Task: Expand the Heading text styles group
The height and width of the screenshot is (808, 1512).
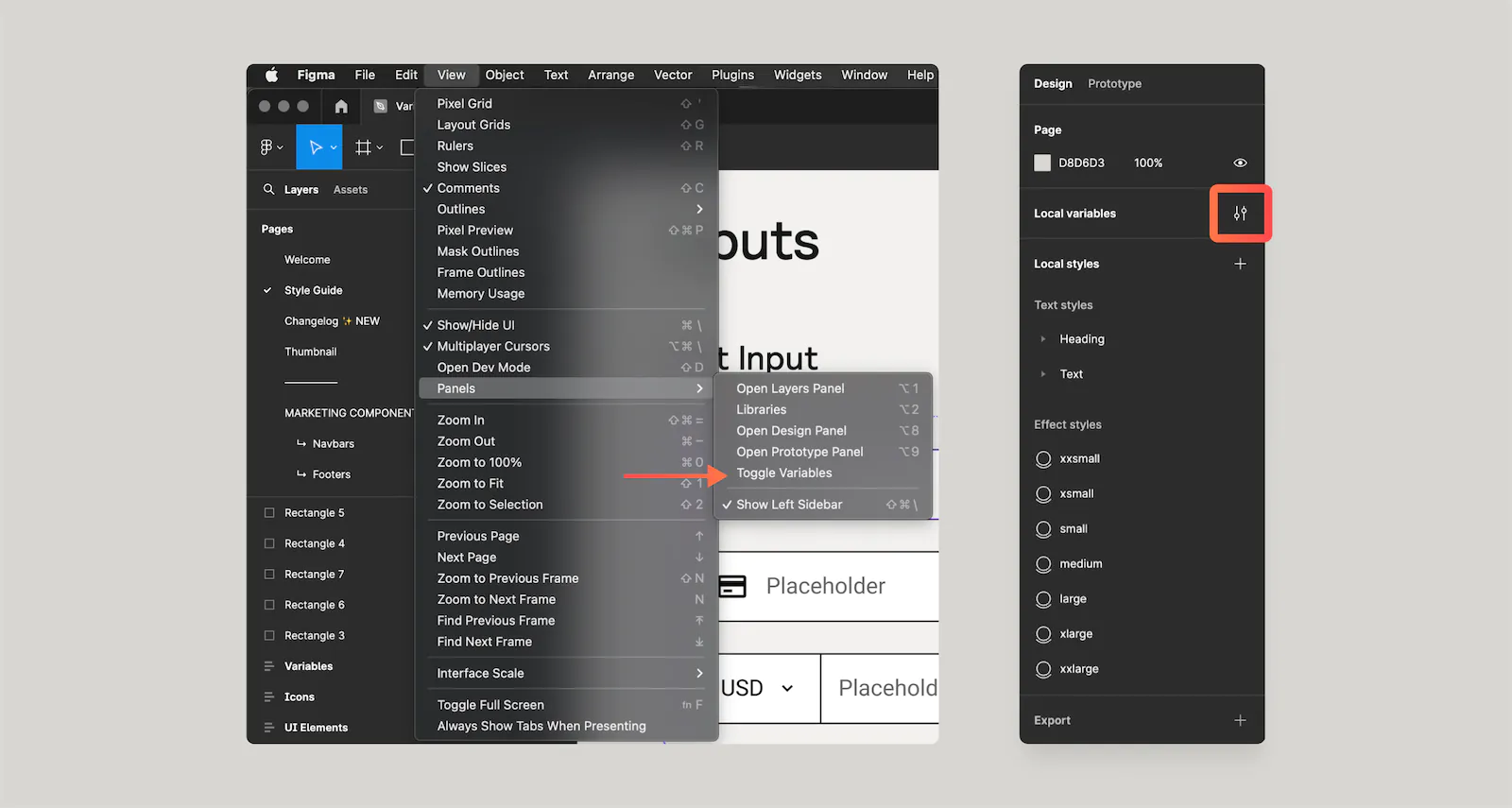Action: [1043, 338]
